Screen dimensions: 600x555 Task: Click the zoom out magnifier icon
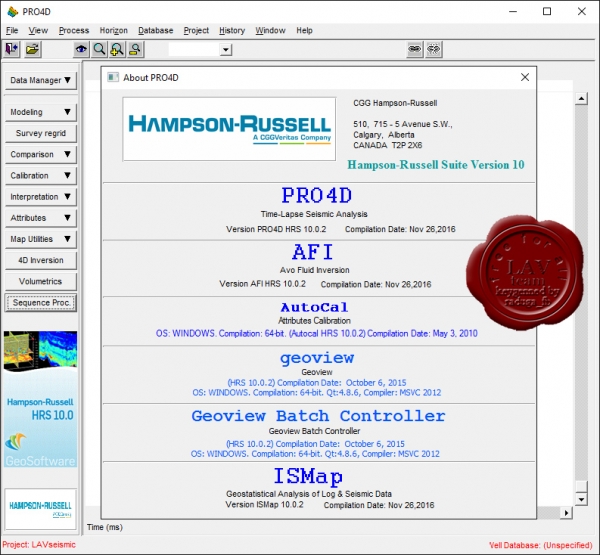pyautogui.click(x=135, y=49)
